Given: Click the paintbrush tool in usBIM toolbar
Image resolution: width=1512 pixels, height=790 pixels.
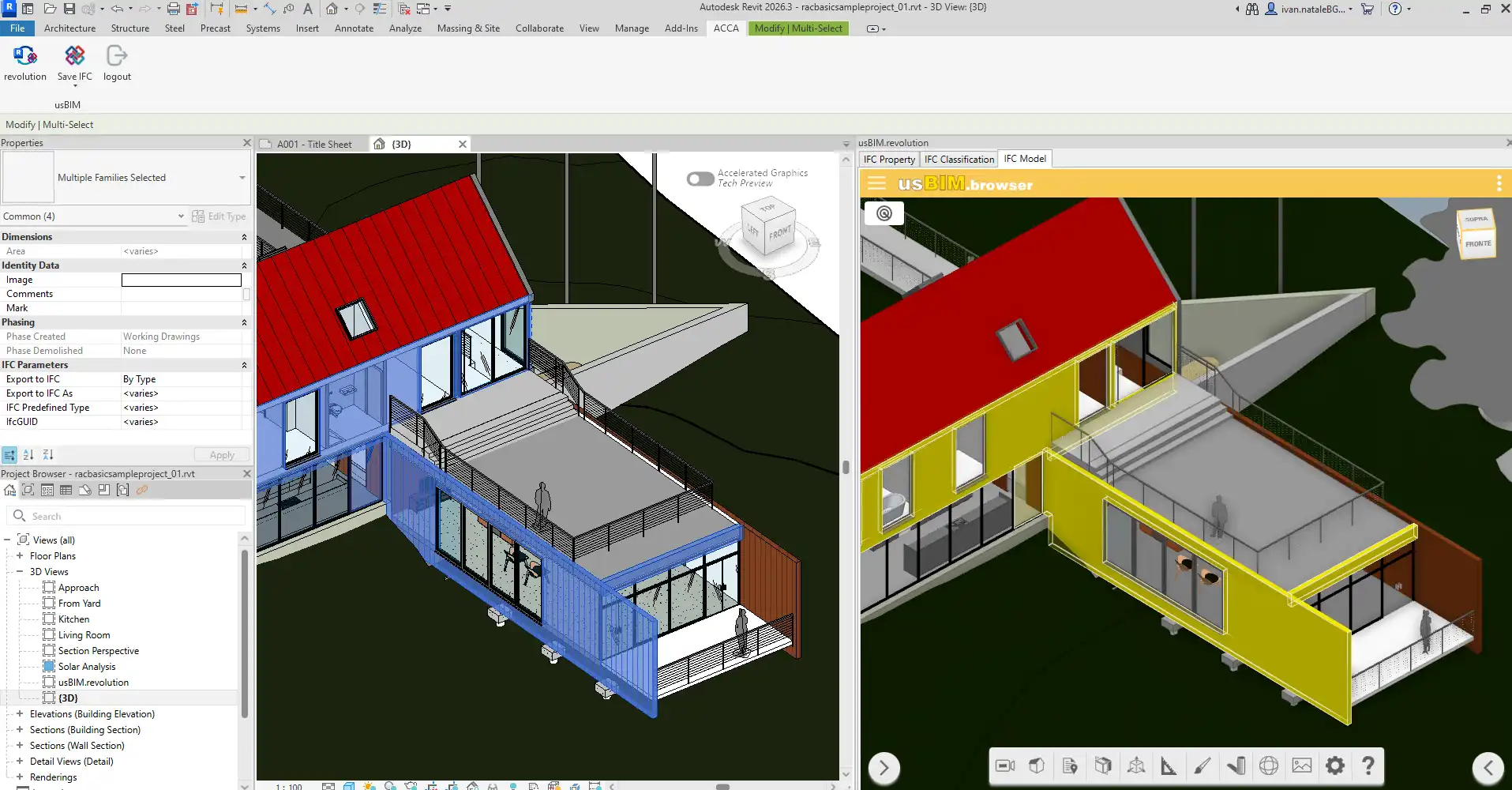Looking at the screenshot, I should (1202, 766).
